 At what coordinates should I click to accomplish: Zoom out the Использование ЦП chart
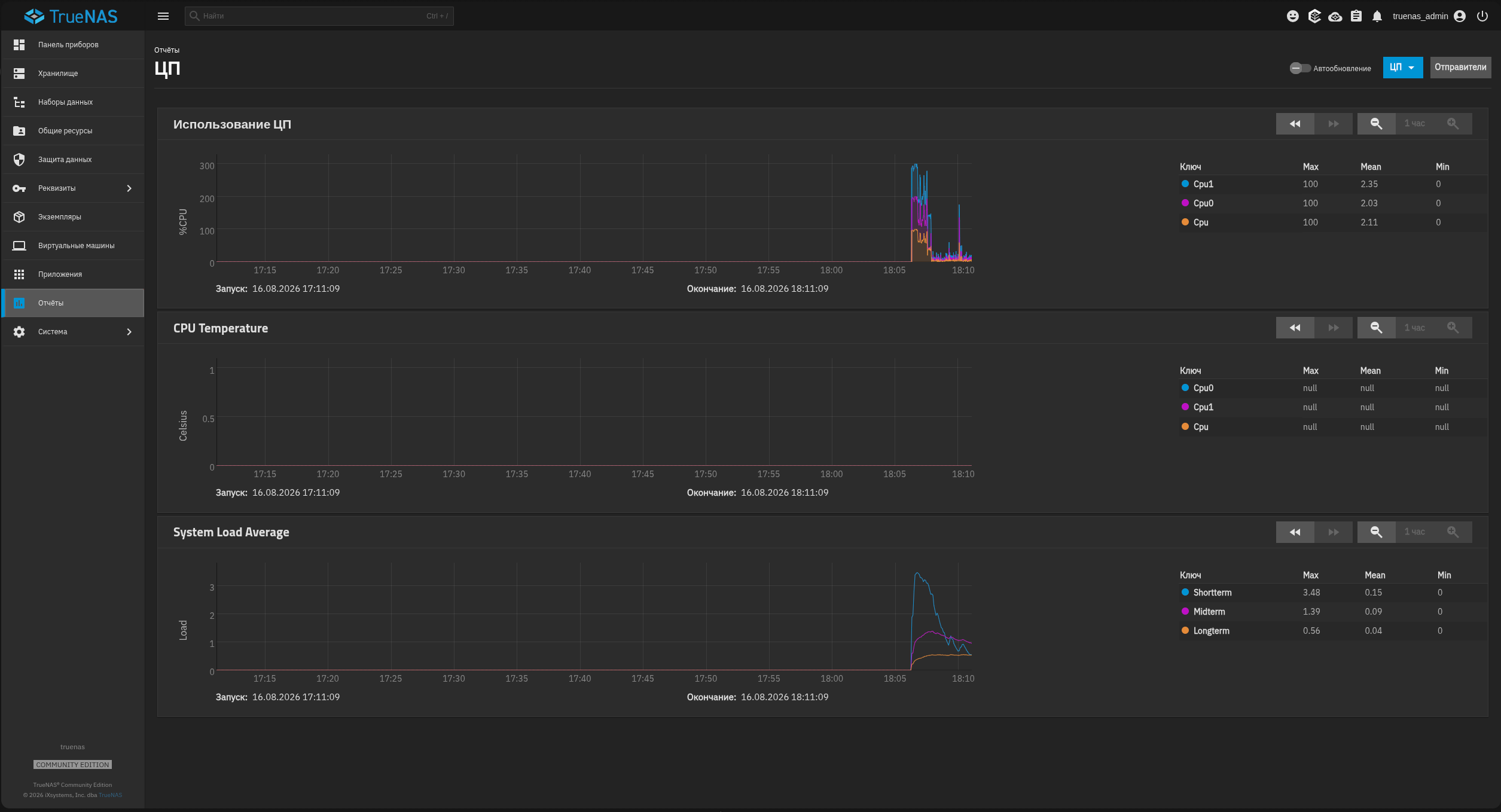point(1377,124)
